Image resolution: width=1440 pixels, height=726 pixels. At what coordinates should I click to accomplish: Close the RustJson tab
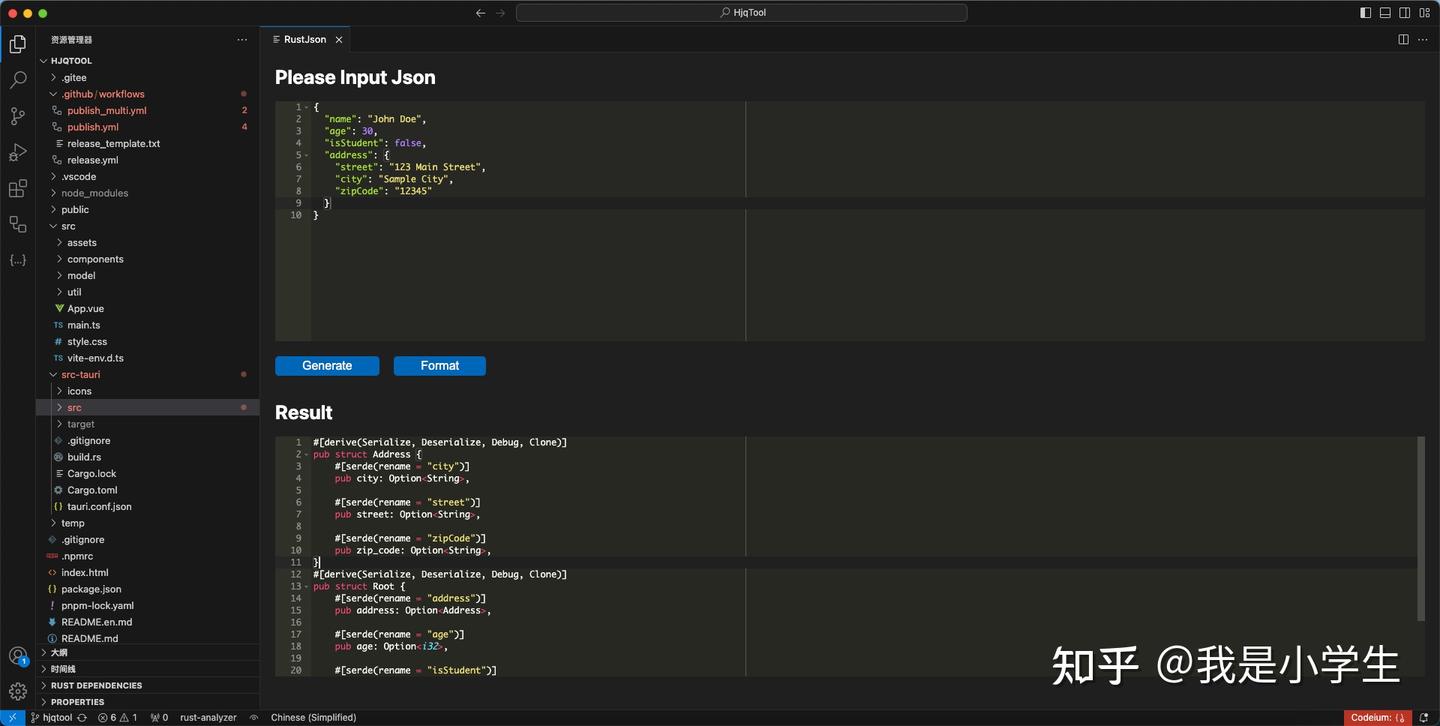339,40
